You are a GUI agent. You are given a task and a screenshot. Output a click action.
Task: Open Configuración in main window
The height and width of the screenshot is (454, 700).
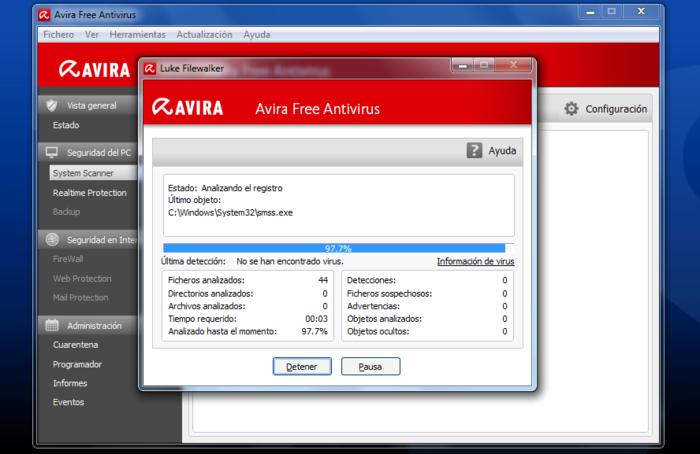[x=616, y=109]
